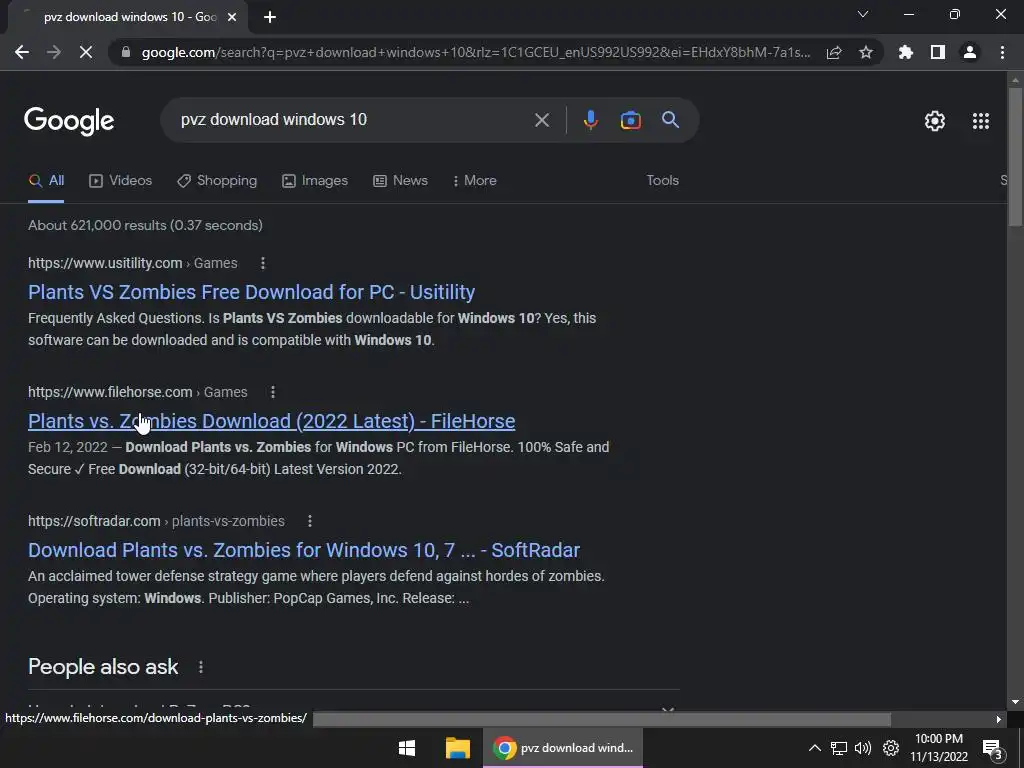Search by image with Google Lens

point(630,120)
